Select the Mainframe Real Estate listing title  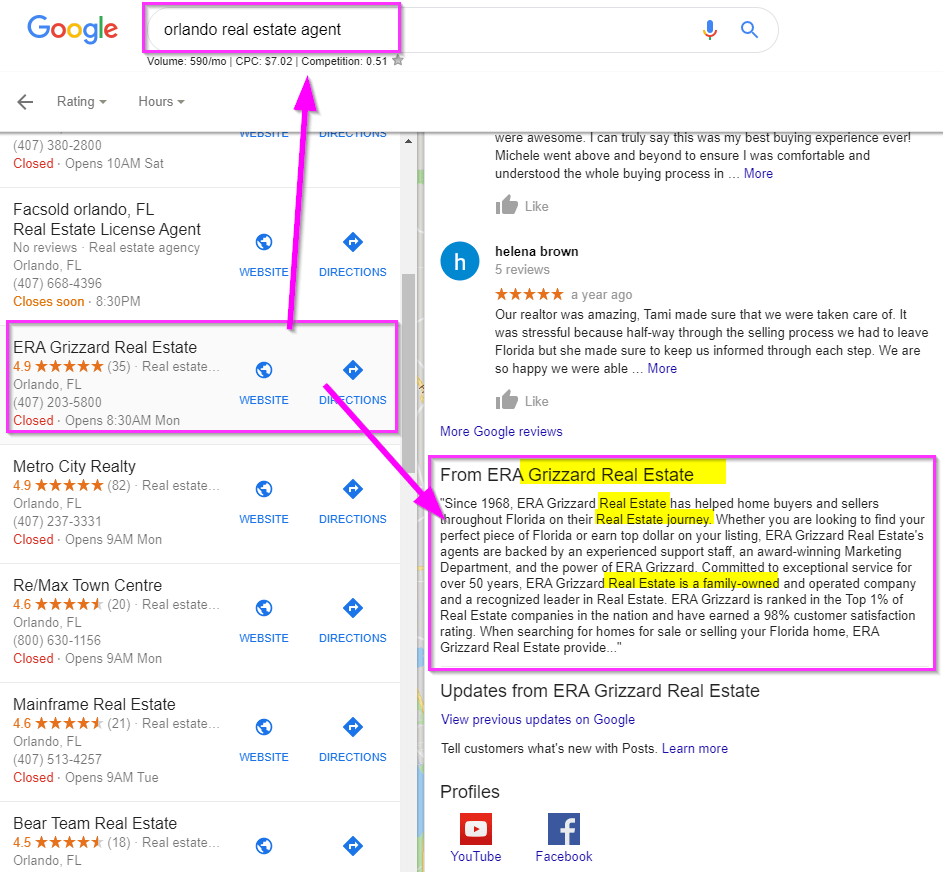(94, 705)
